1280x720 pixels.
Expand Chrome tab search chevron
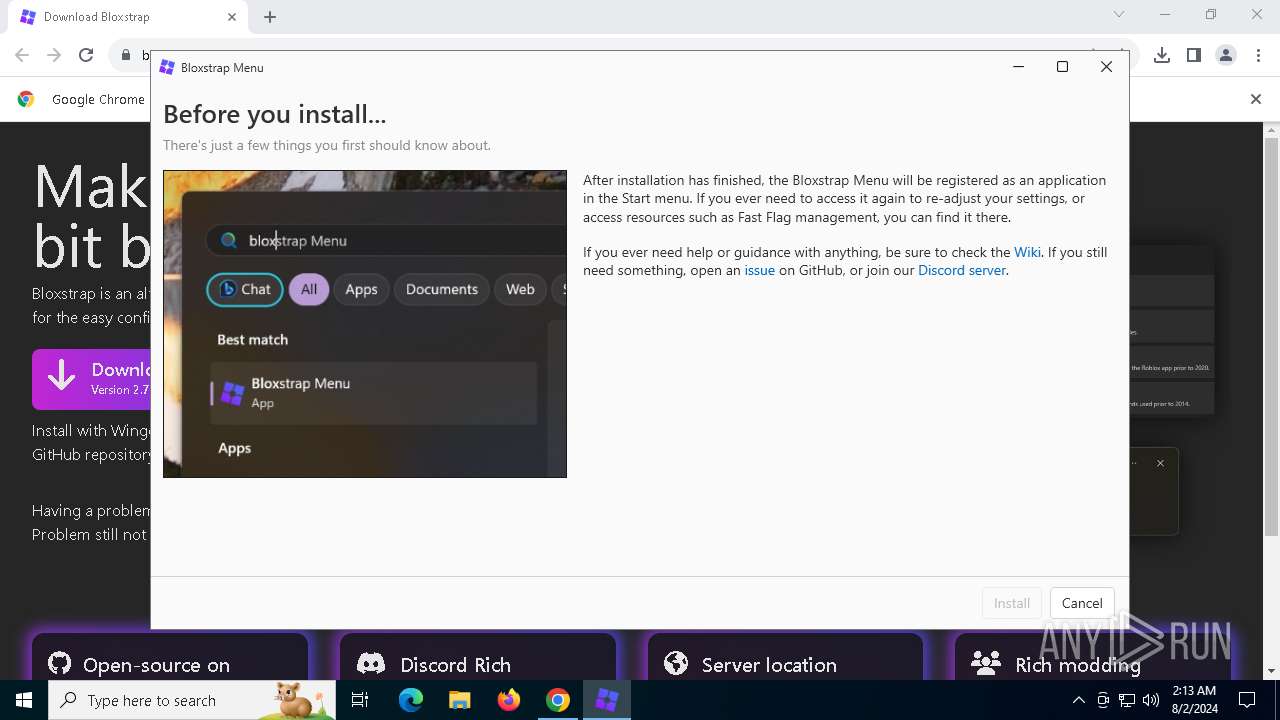[x=1119, y=14]
